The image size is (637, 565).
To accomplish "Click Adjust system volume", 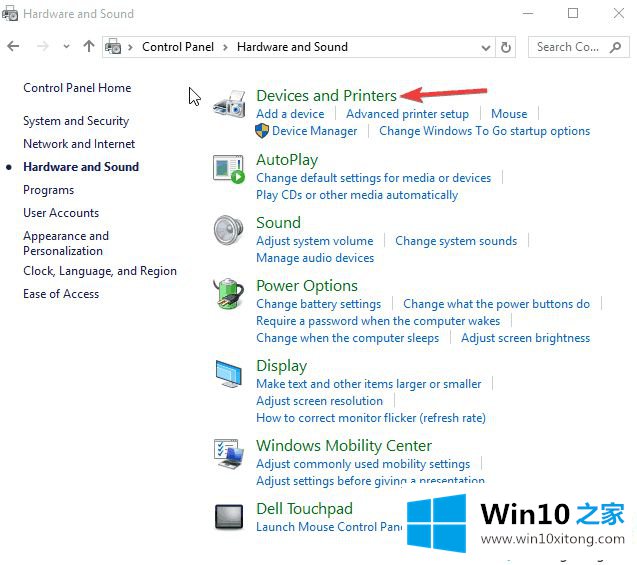I will 314,241.
